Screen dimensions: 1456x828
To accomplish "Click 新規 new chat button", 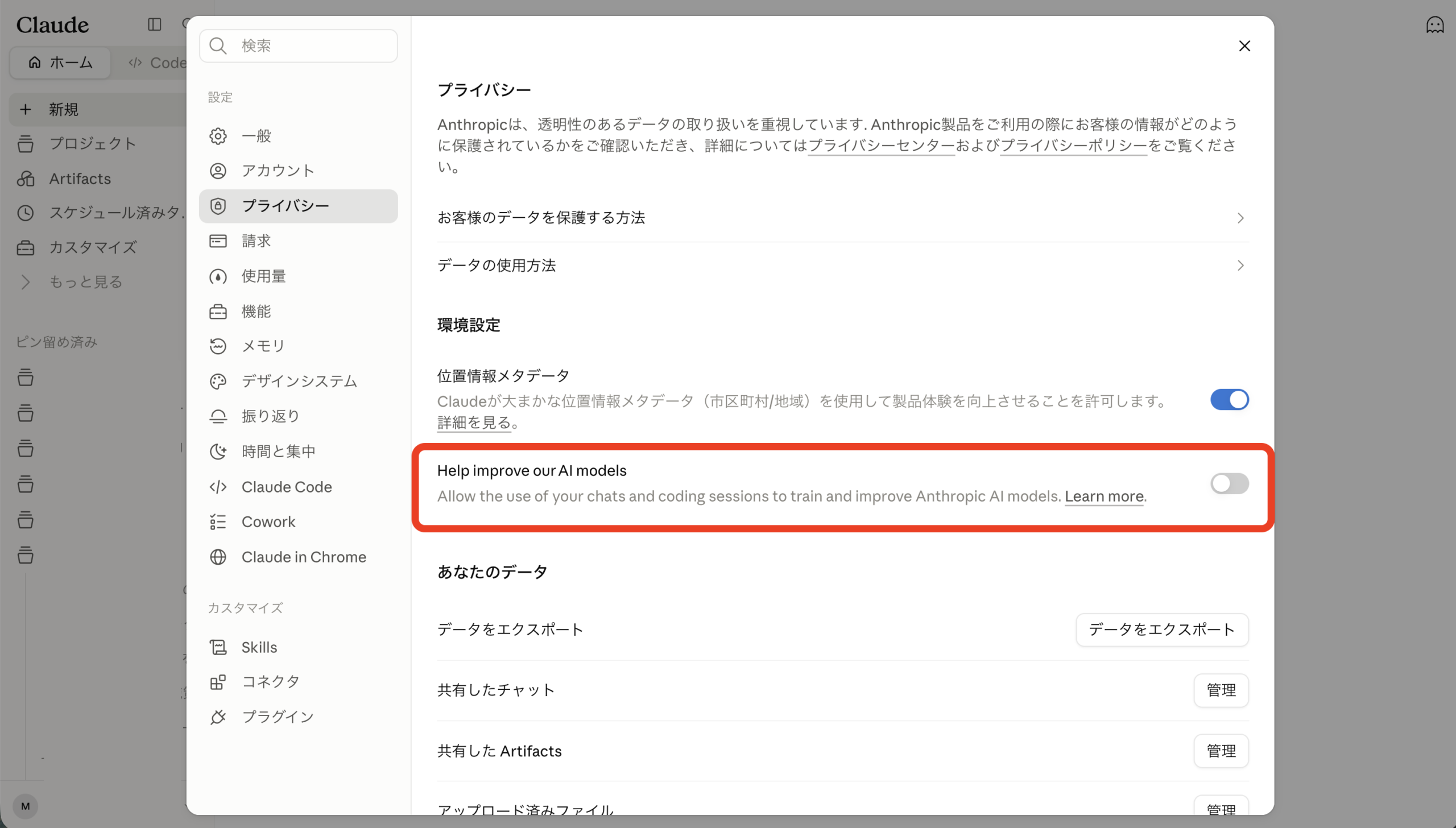I will pyautogui.click(x=98, y=109).
